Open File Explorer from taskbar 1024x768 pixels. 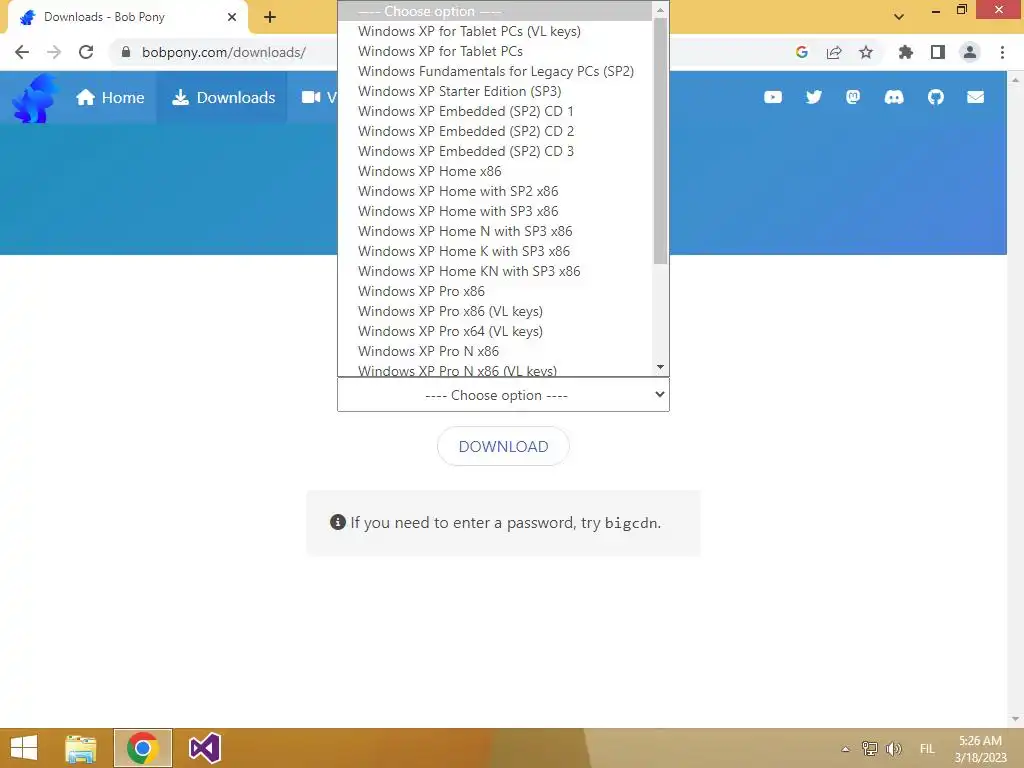pyautogui.click(x=81, y=748)
